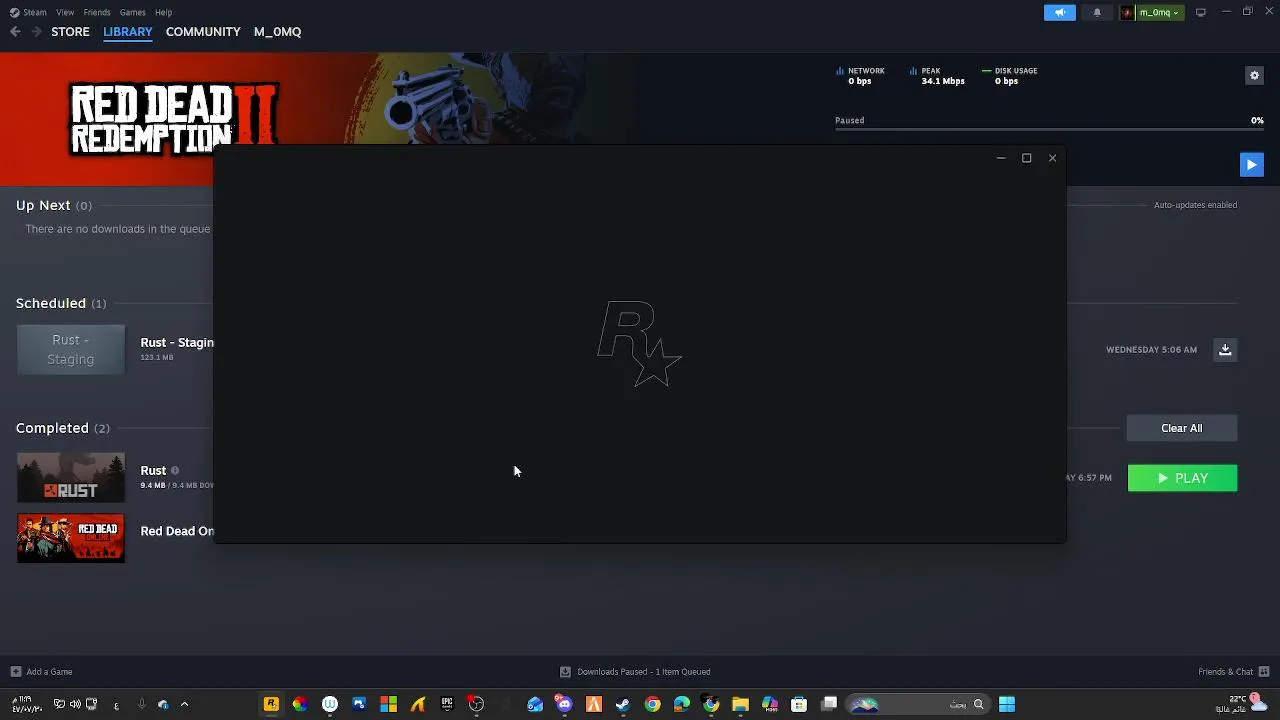This screenshot has height=720, width=1280.
Task: Click the volume speaker tray icon
Action: point(75,704)
